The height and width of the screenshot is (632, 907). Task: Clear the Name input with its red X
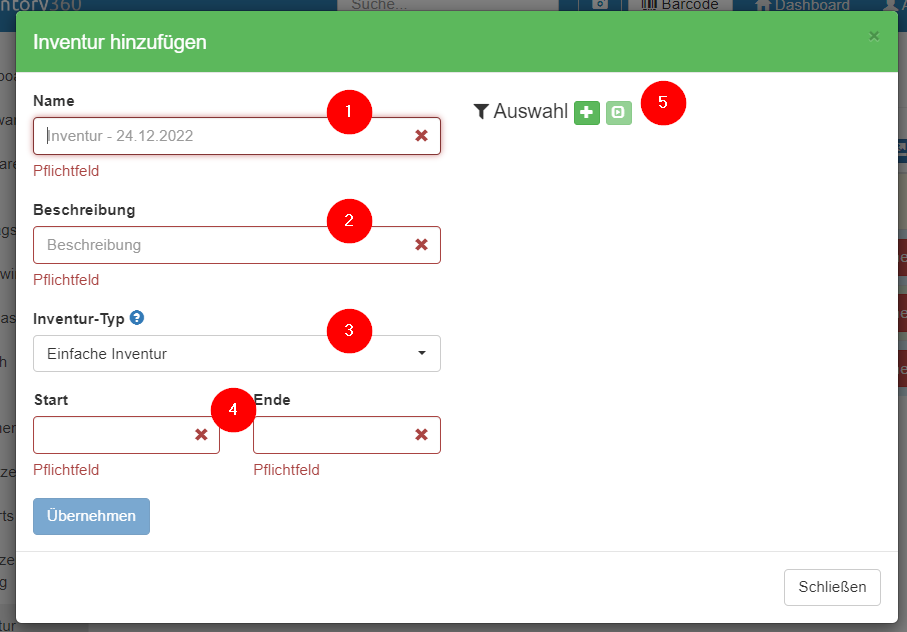pos(421,134)
